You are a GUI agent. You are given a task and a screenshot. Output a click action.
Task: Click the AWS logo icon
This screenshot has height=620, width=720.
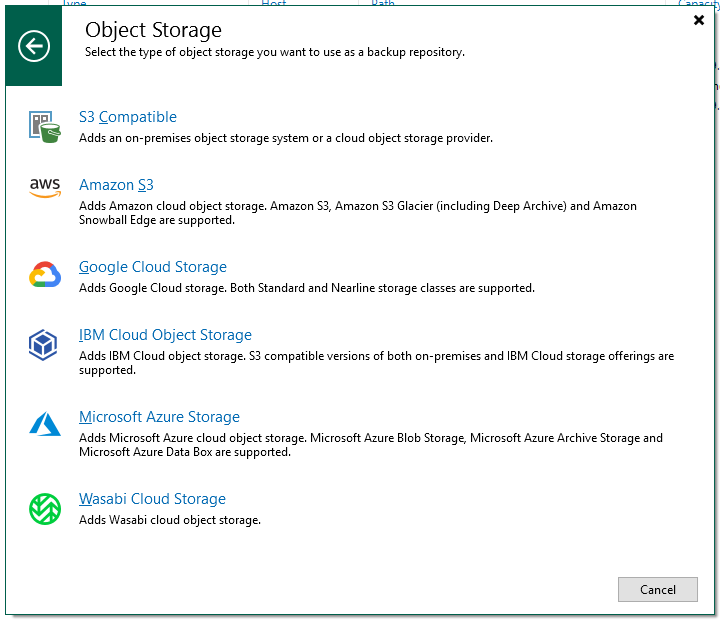coord(45,188)
